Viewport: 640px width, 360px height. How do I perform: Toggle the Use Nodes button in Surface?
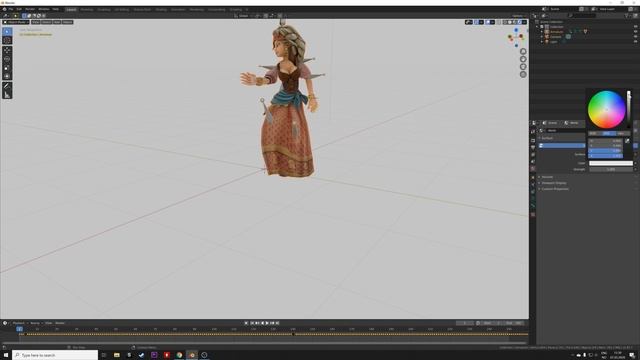(562, 145)
